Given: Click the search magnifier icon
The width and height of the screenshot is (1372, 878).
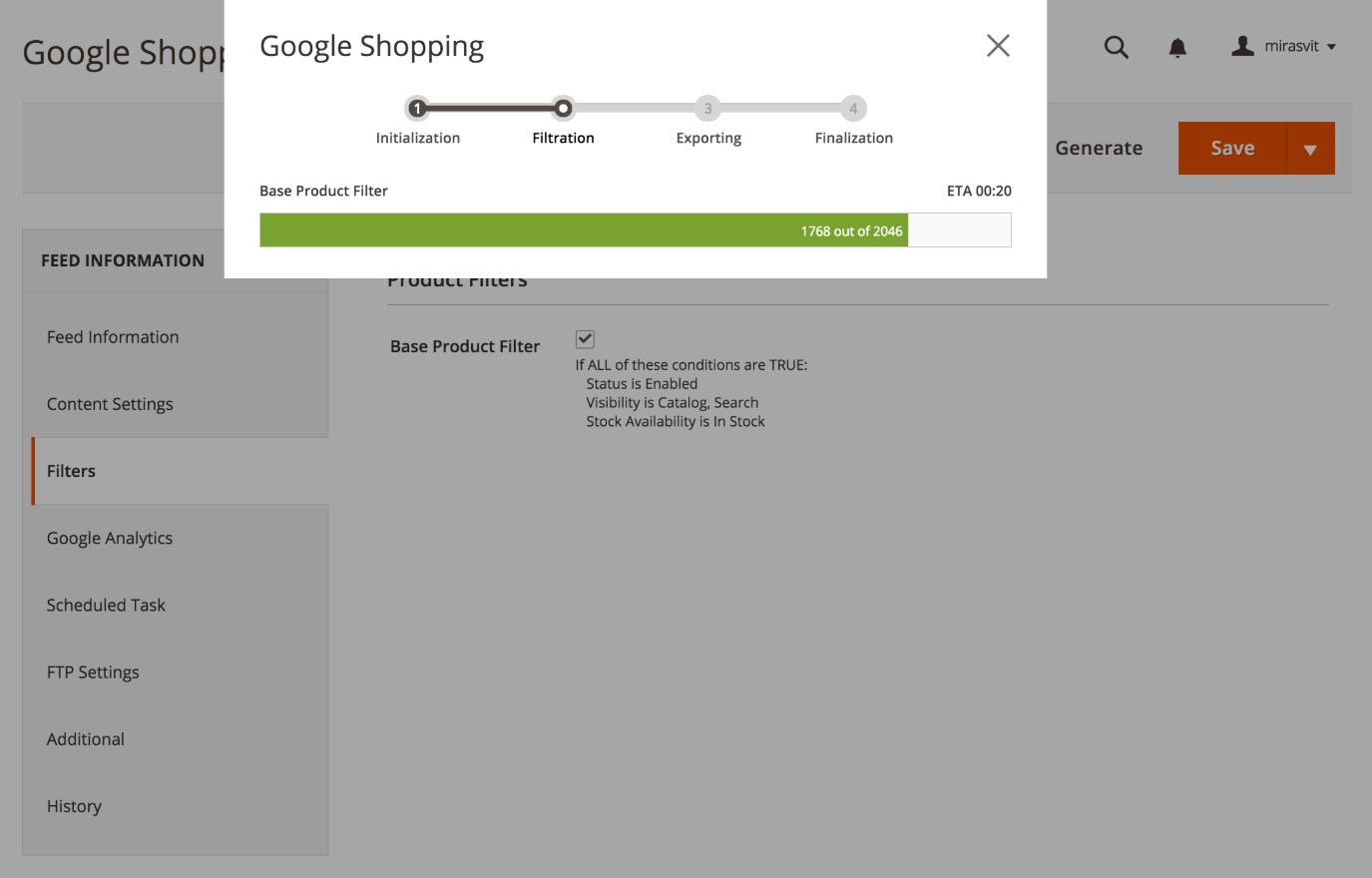Looking at the screenshot, I should [x=1116, y=47].
